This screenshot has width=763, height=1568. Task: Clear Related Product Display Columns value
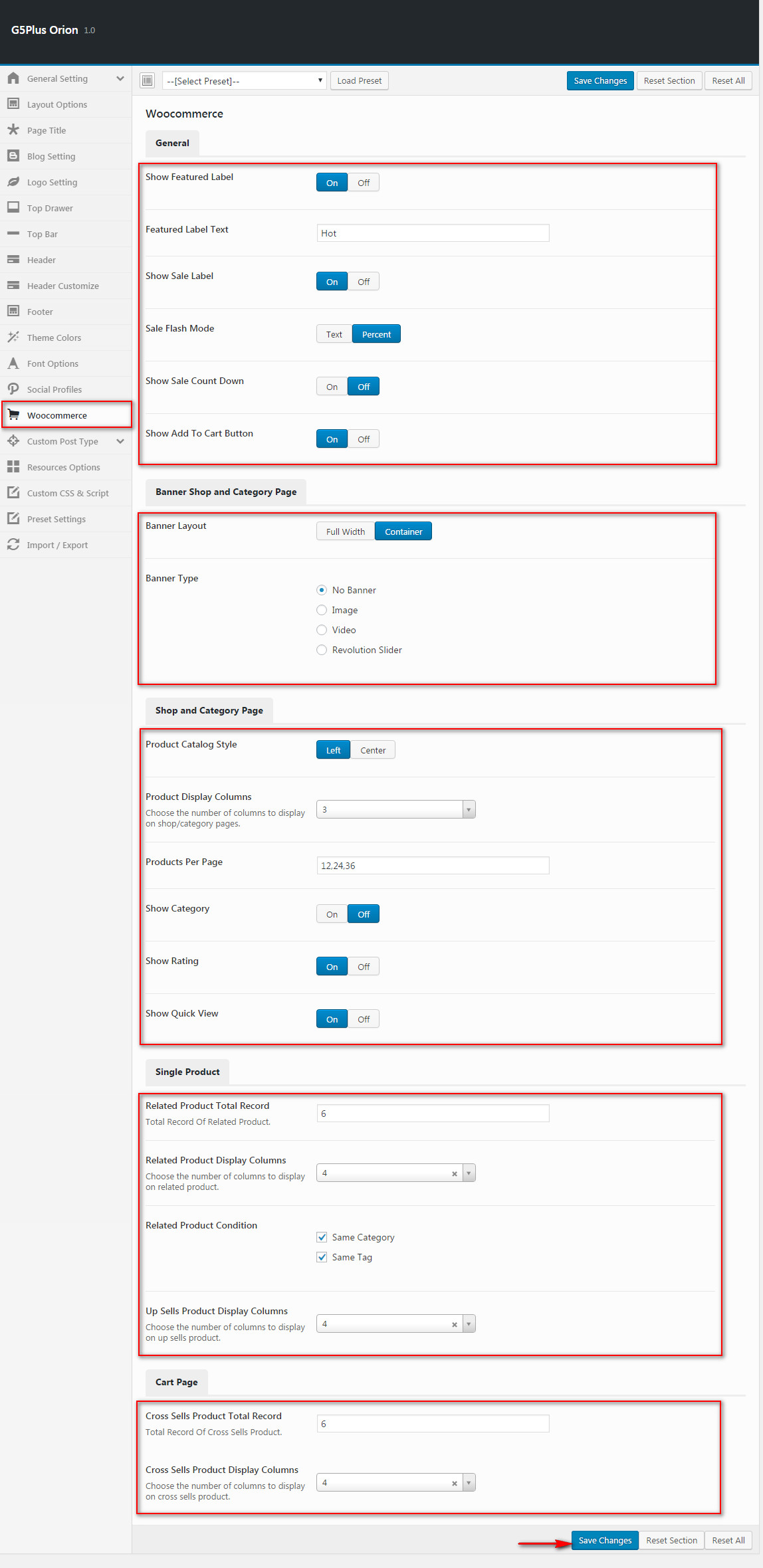coord(455,1174)
